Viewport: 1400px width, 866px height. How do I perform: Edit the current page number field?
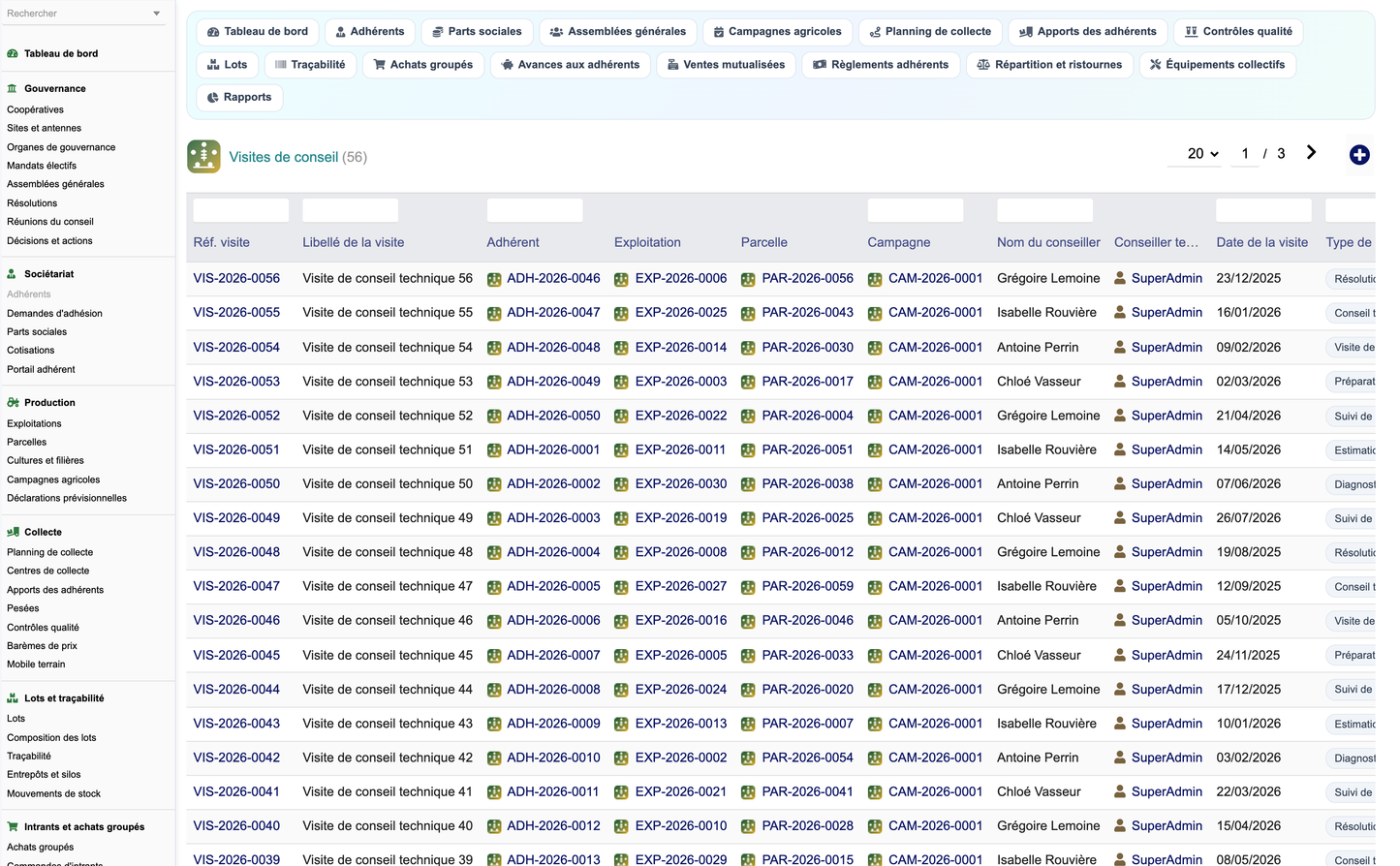(x=1245, y=154)
